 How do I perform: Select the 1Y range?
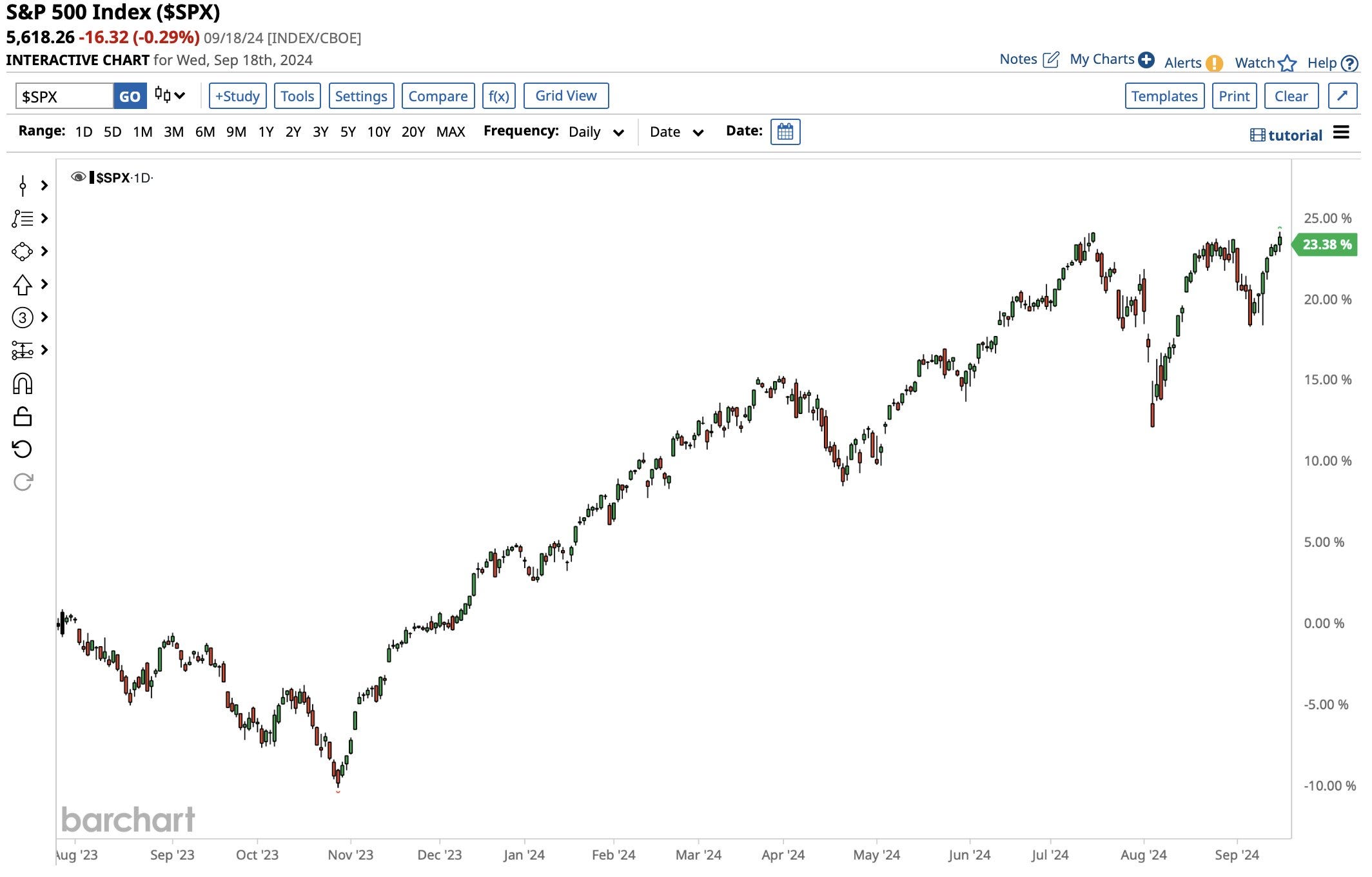coord(266,132)
